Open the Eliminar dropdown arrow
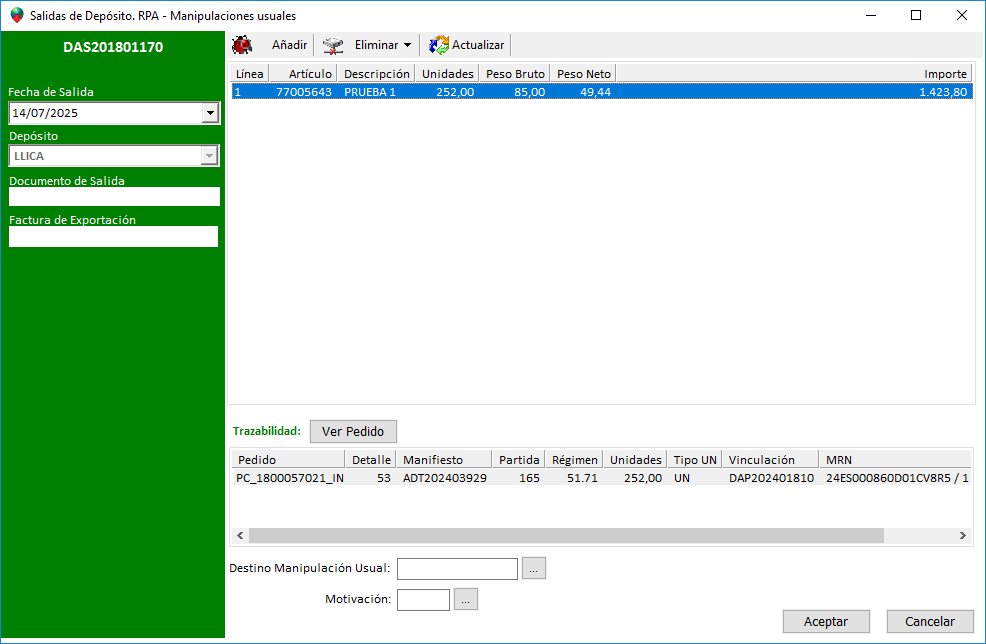The height and width of the screenshot is (644, 986). (x=408, y=45)
